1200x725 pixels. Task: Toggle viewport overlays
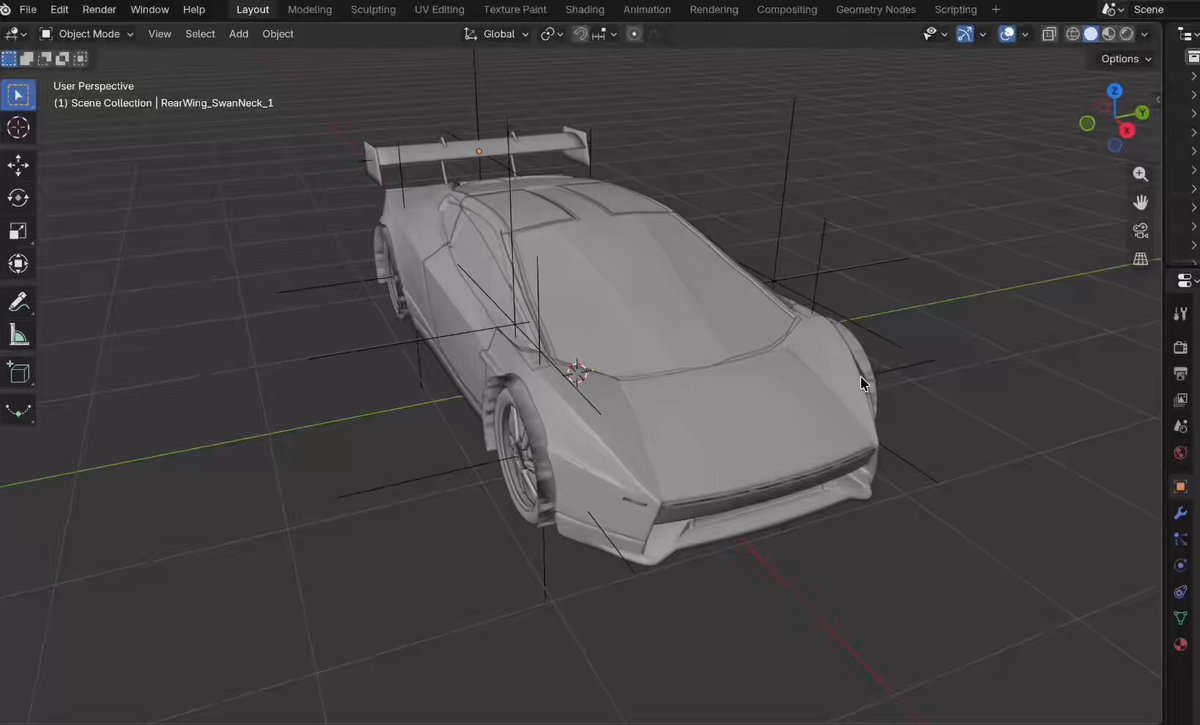coord(1007,34)
